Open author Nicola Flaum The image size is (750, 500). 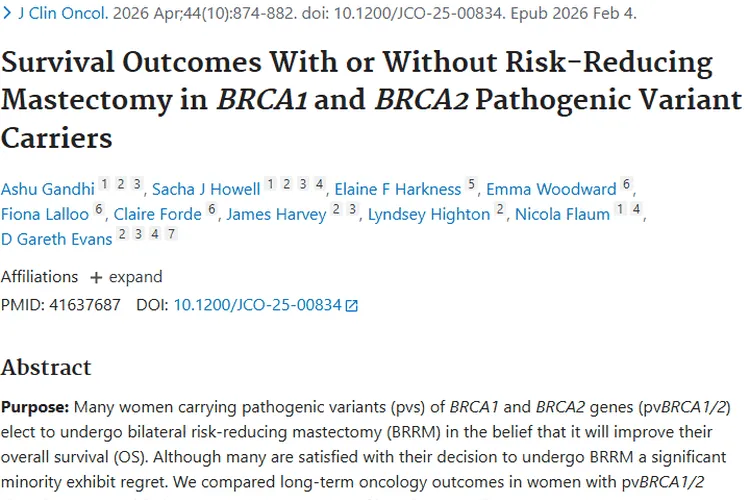click(561, 214)
